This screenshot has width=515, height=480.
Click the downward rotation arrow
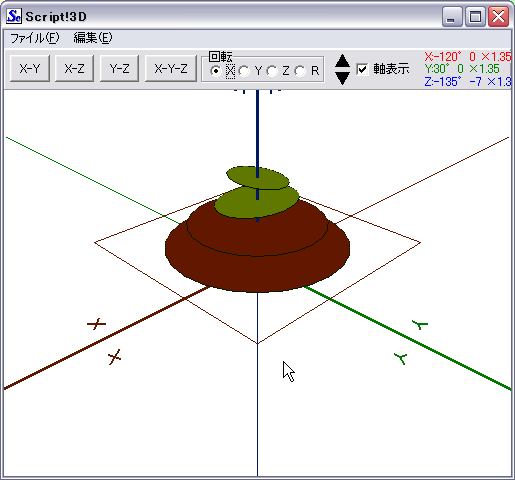tap(342, 78)
